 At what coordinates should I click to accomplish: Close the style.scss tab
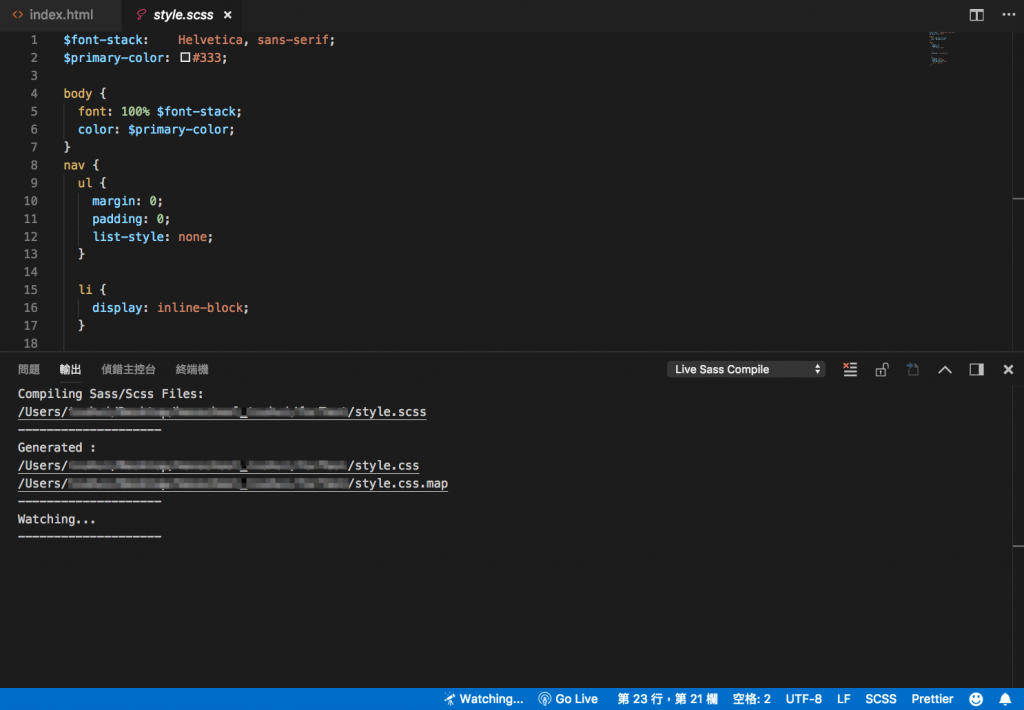pos(227,14)
